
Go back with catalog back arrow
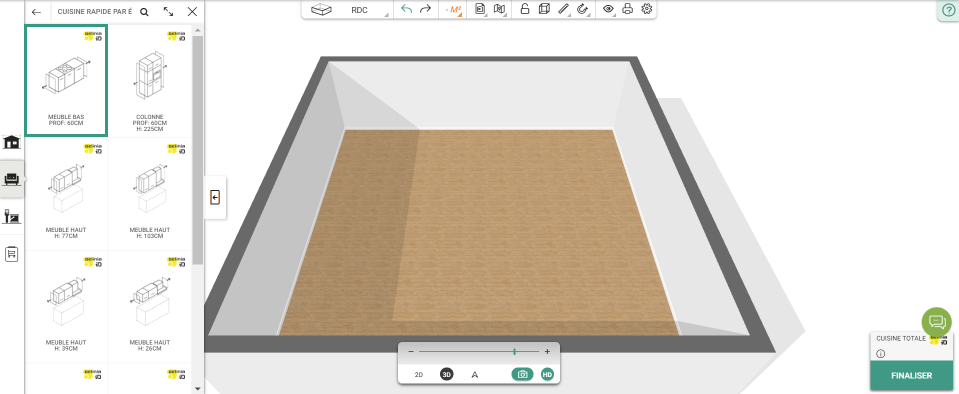[x=37, y=12]
